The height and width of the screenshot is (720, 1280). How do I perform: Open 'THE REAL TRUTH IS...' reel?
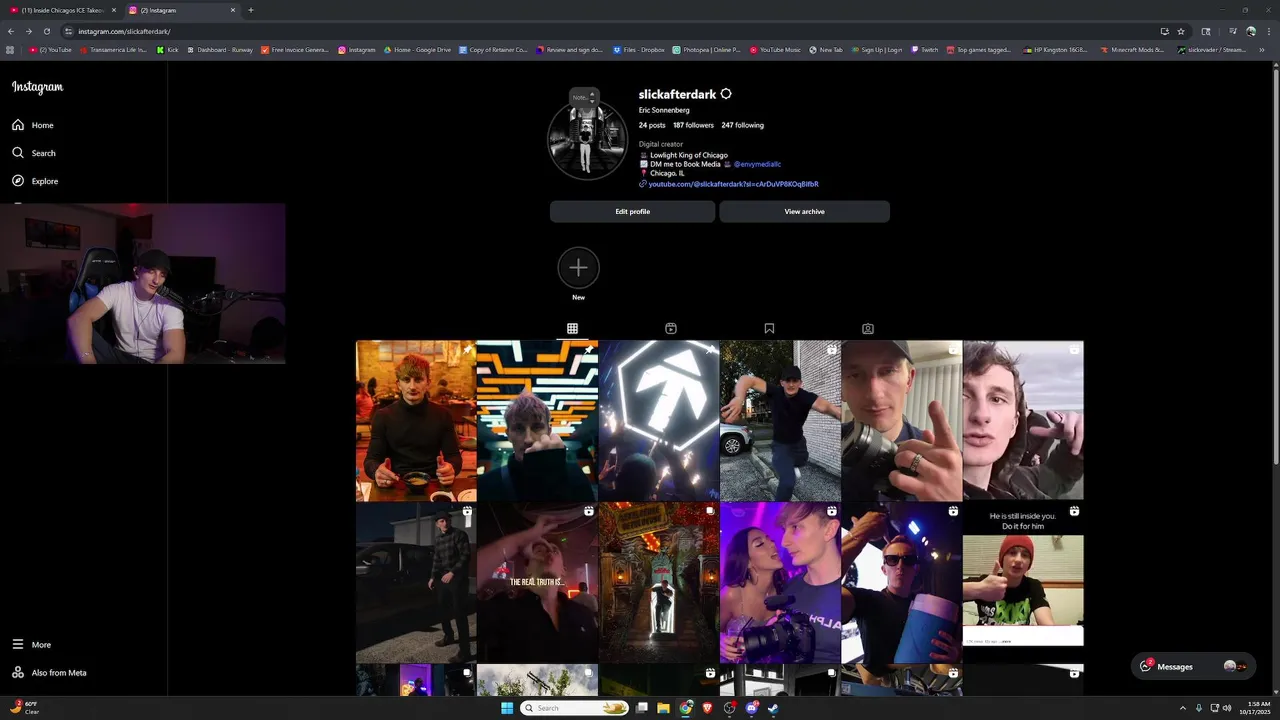pyautogui.click(x=537, y=583)
